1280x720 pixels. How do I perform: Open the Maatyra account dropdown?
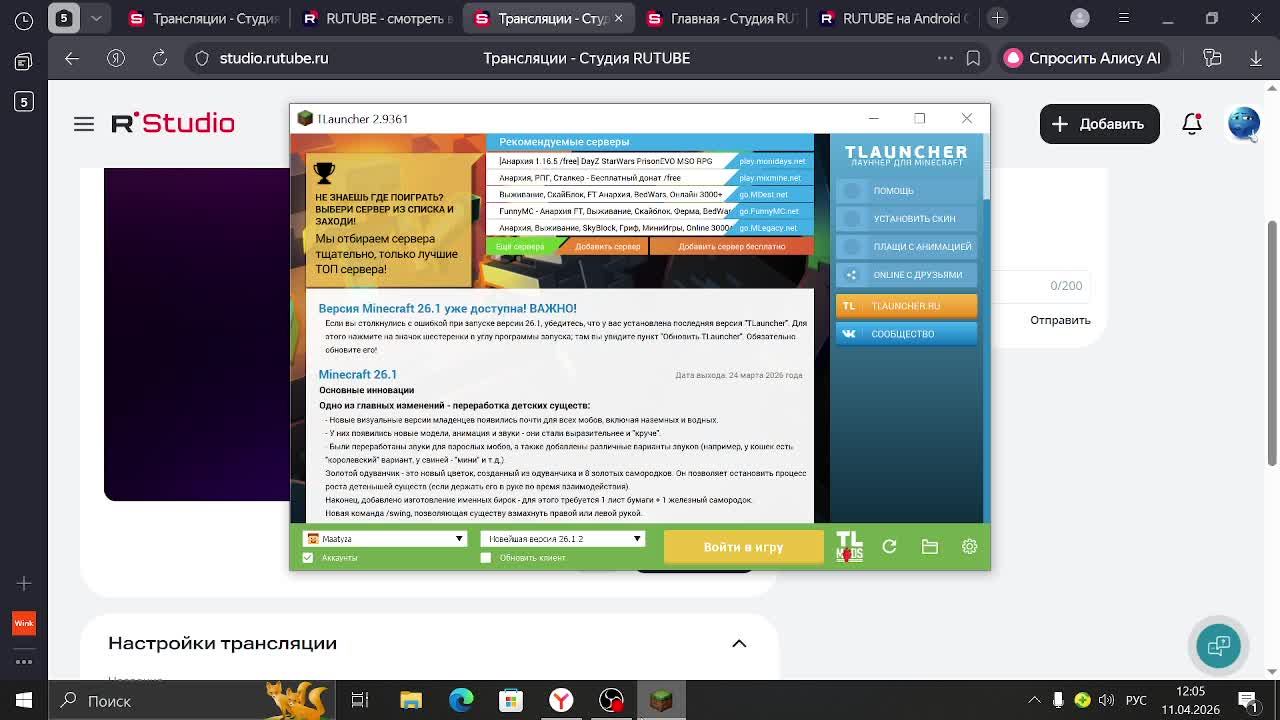pyautogui.click(x=385, y=539)
